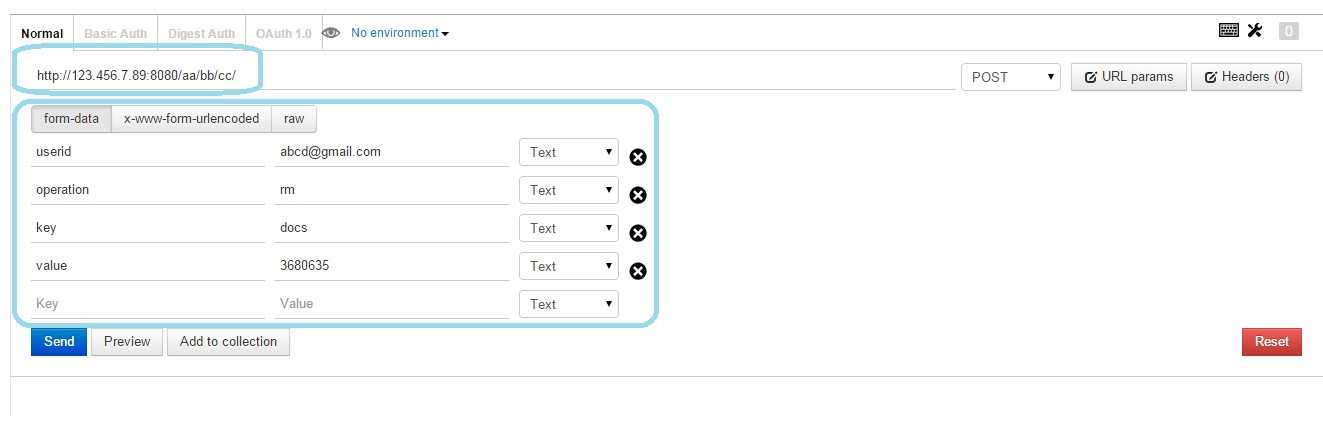Open the type dropdown for empty row

[568, 304]
